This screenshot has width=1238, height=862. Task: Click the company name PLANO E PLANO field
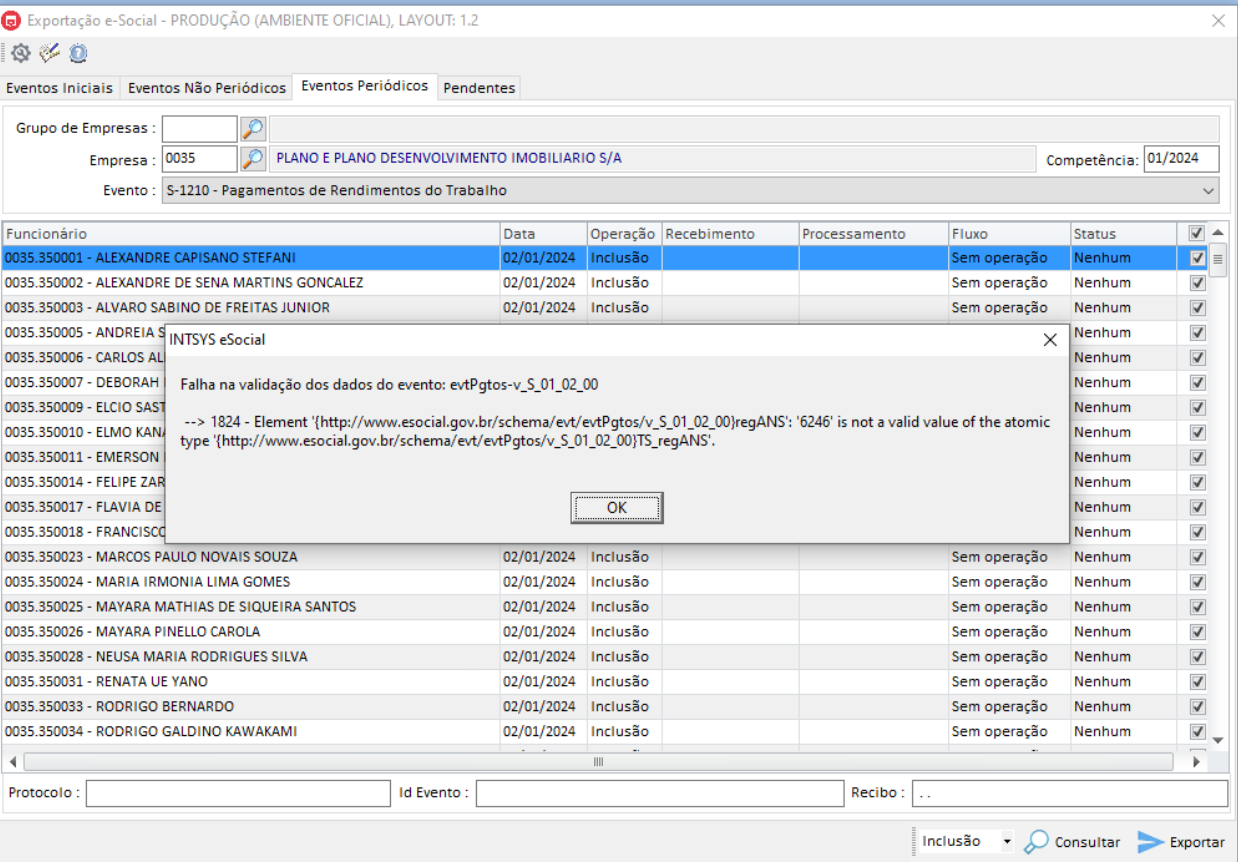653,159
